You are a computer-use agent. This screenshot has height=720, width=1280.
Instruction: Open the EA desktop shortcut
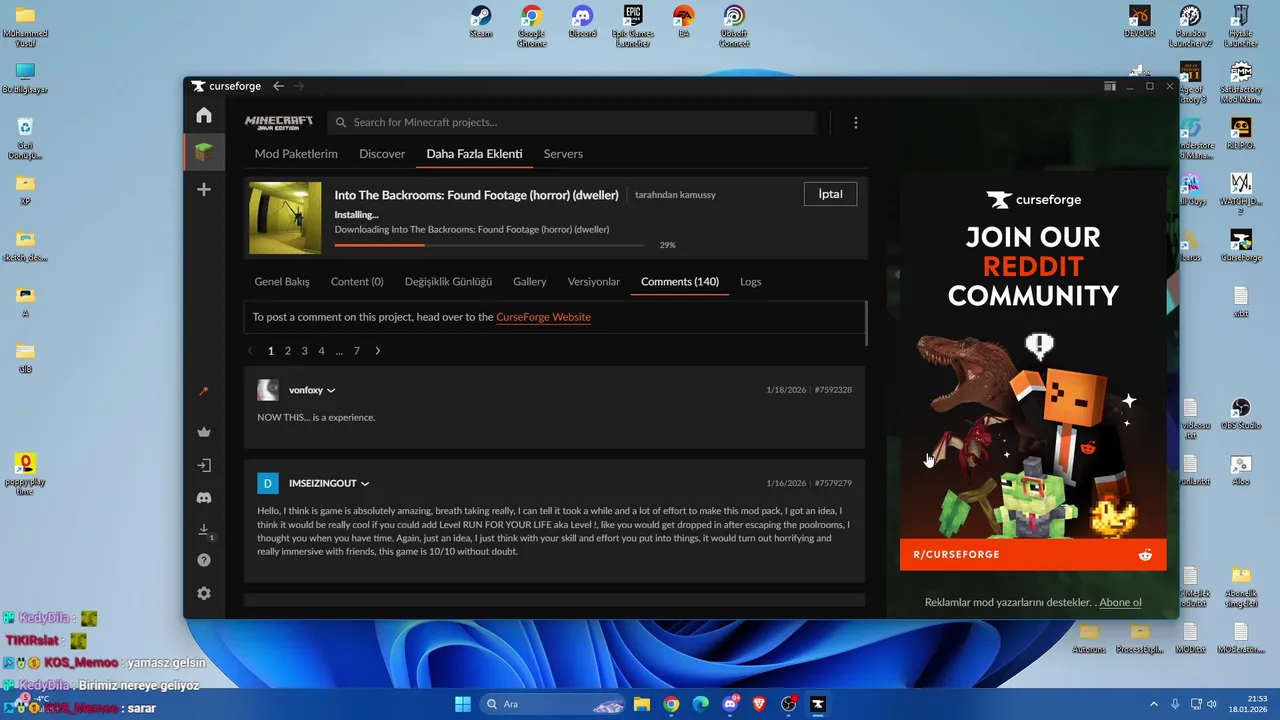coord(684,22)
